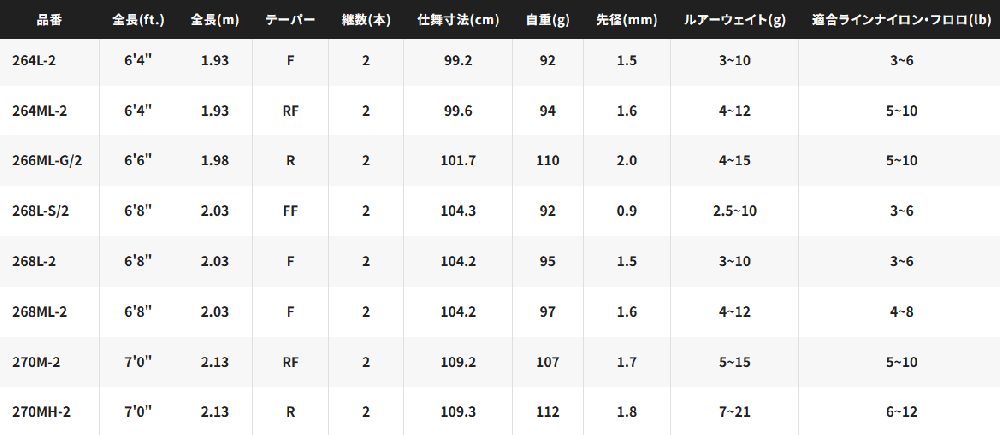
Task: Click the 品番 column header
Action: 50,19
